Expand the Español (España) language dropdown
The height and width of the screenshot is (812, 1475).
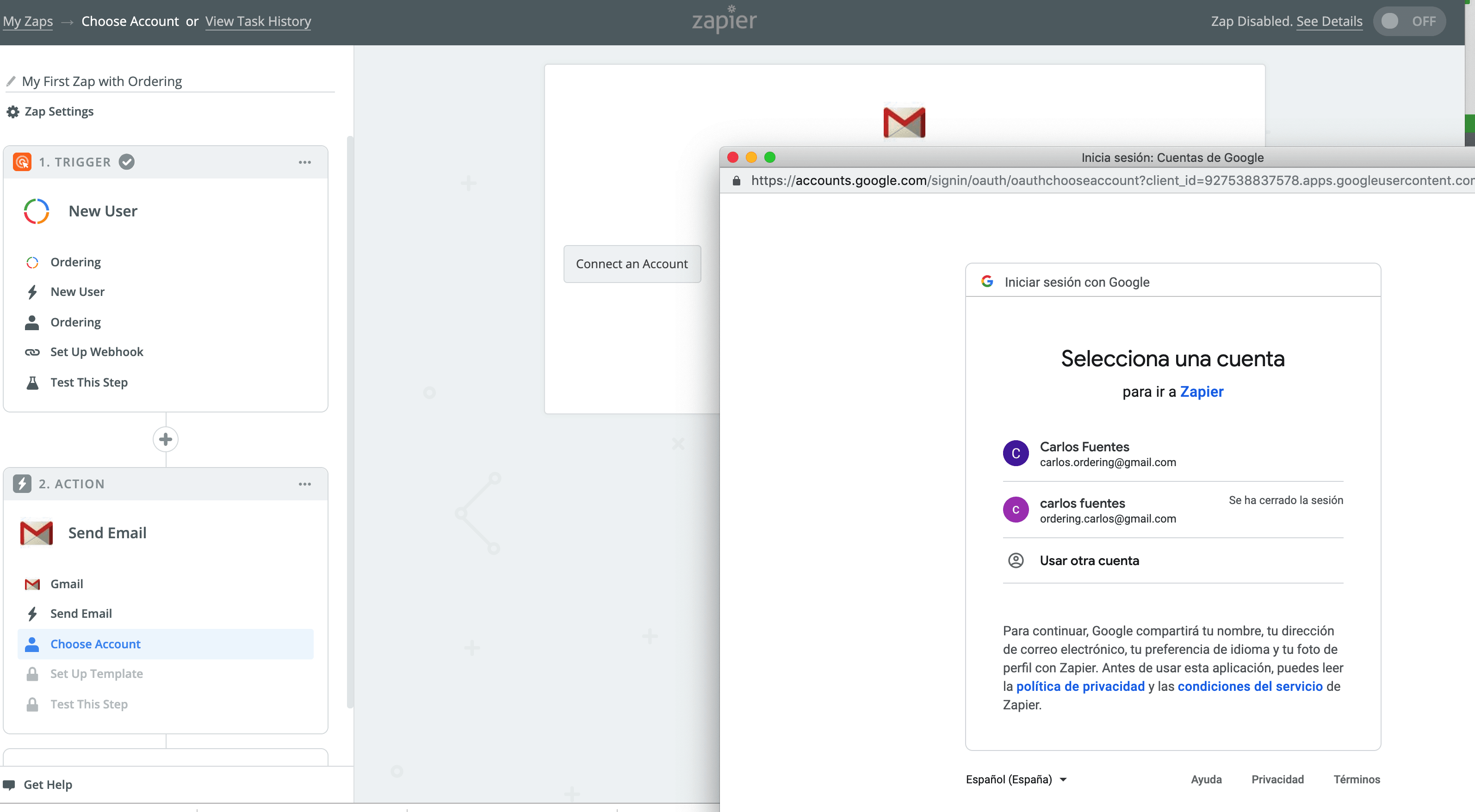(1016, 779)
